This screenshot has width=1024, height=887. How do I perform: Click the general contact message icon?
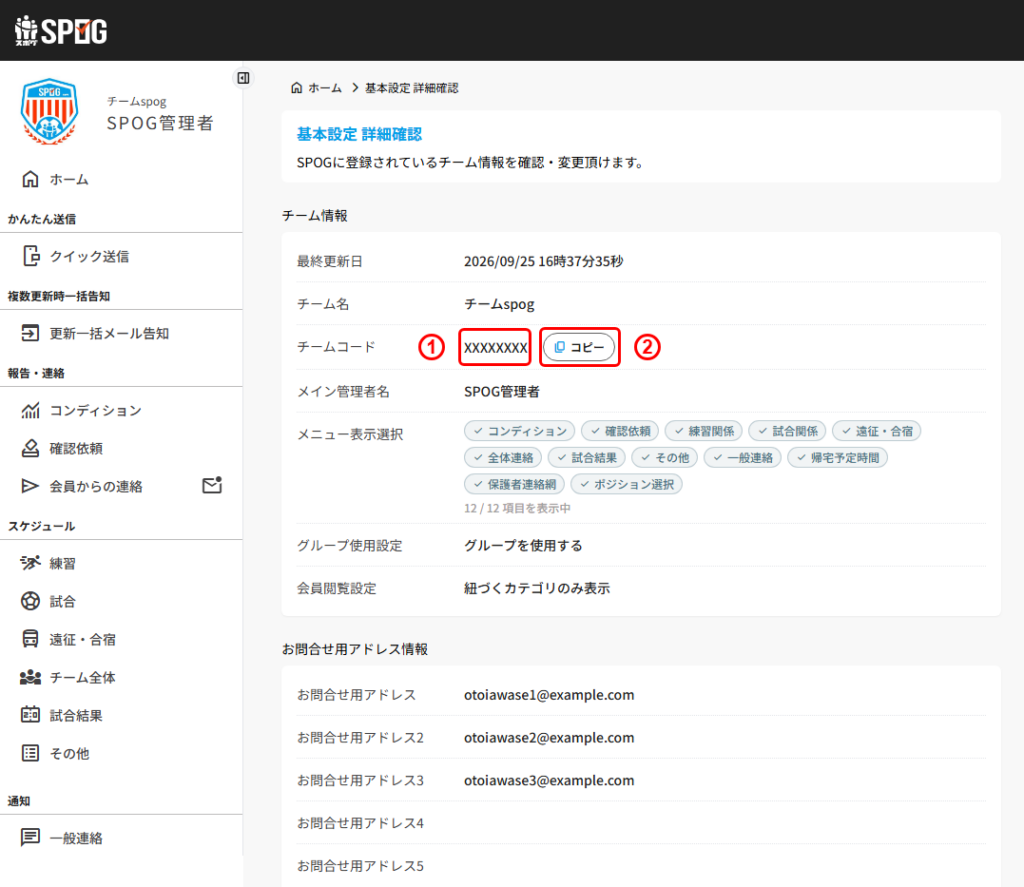coord(30,837)
